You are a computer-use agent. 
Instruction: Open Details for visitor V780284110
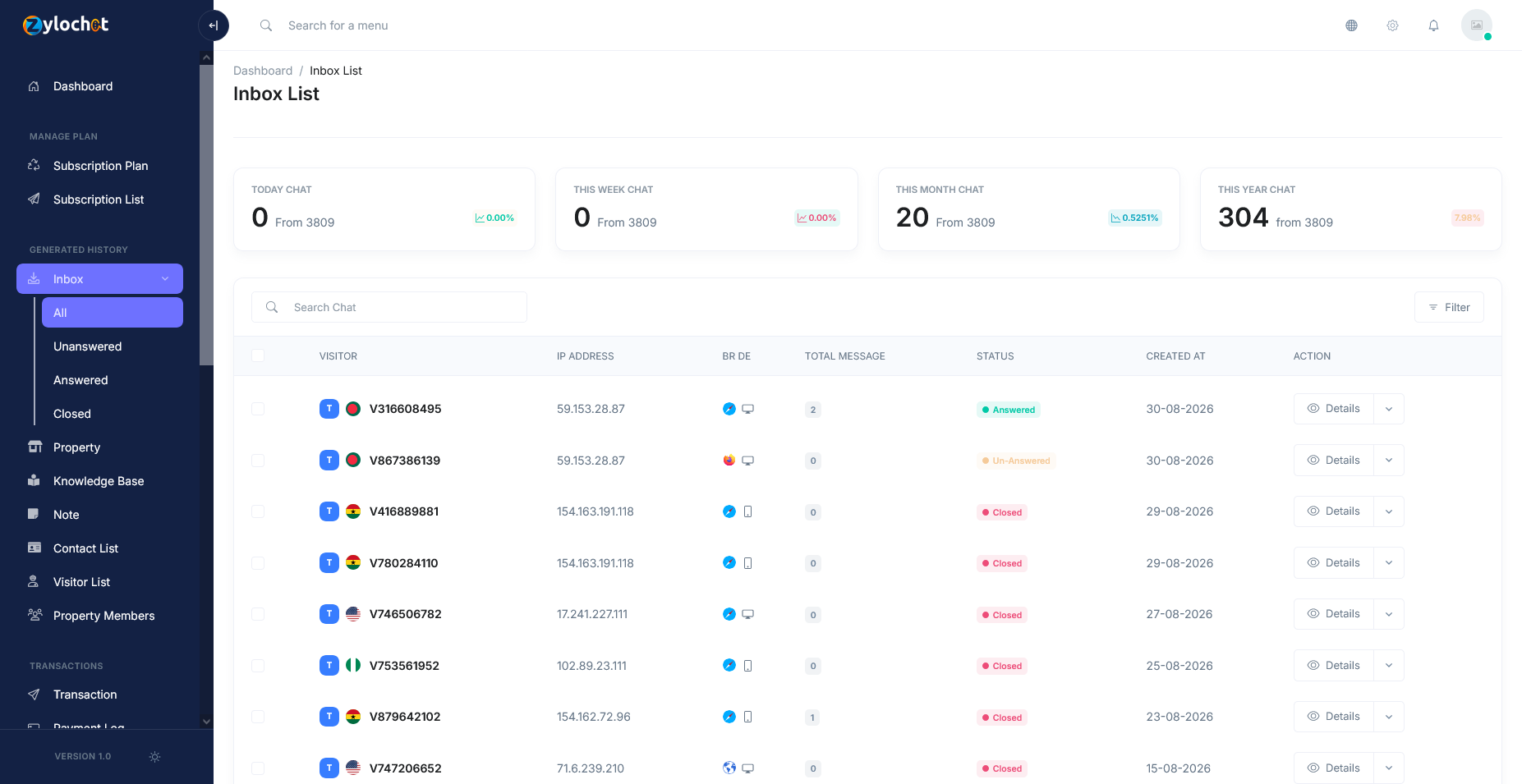tap(1333, 563)
